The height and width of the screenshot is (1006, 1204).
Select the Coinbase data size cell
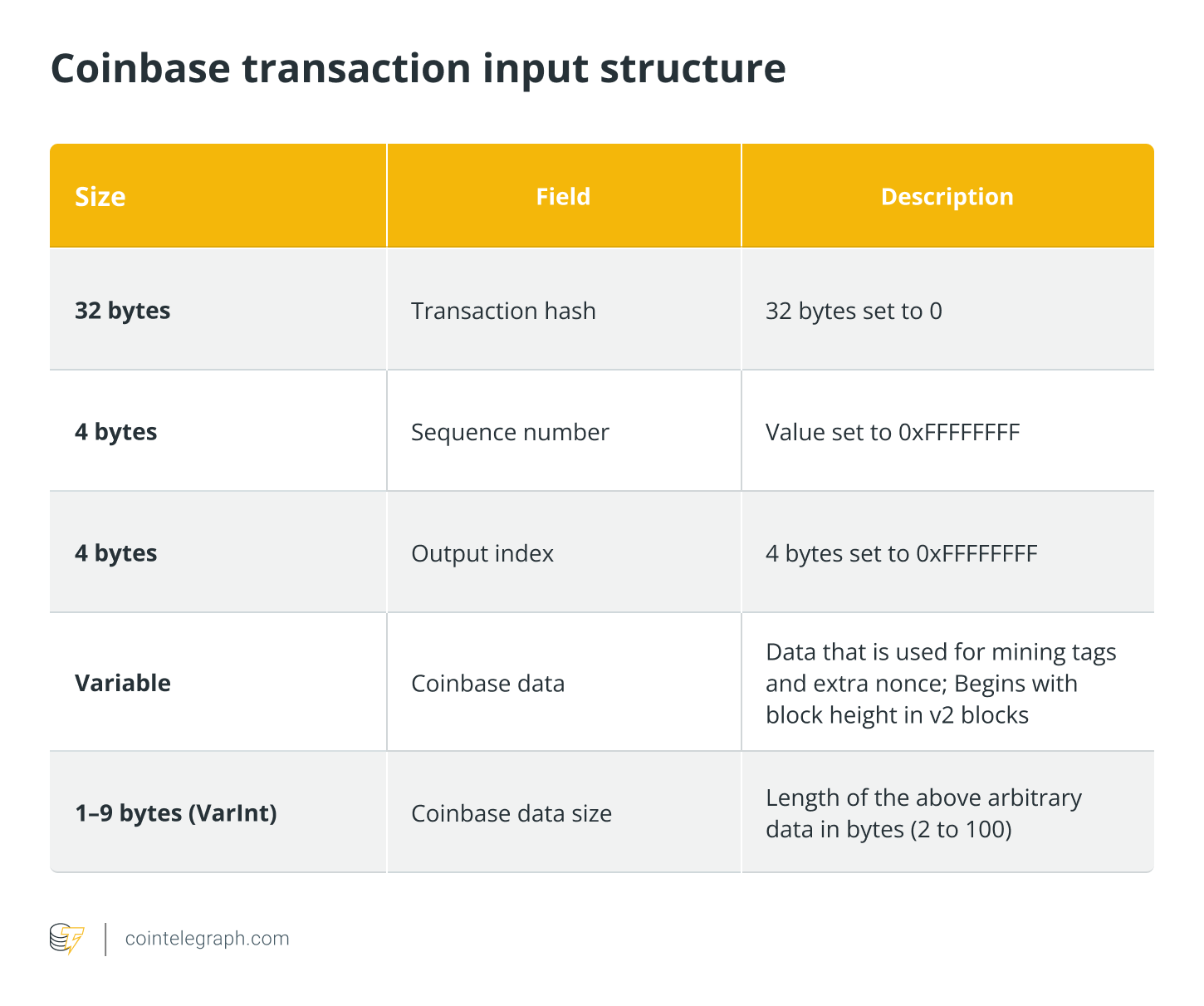[564, 812]
